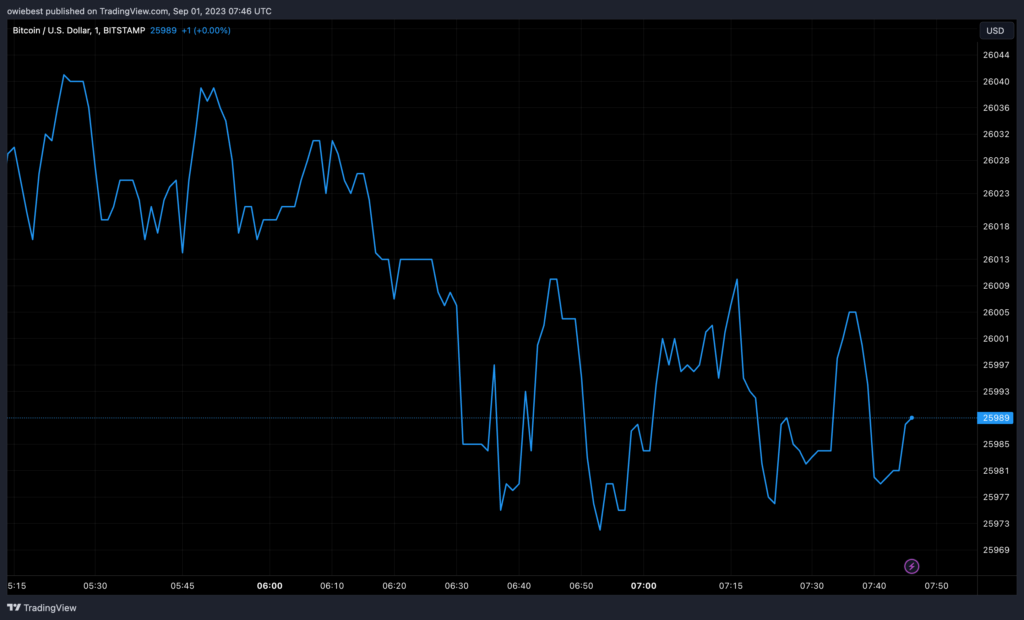Click the 26023 price axis label
The height and width of the screenshot is (620, 1024).
point(996,193)
